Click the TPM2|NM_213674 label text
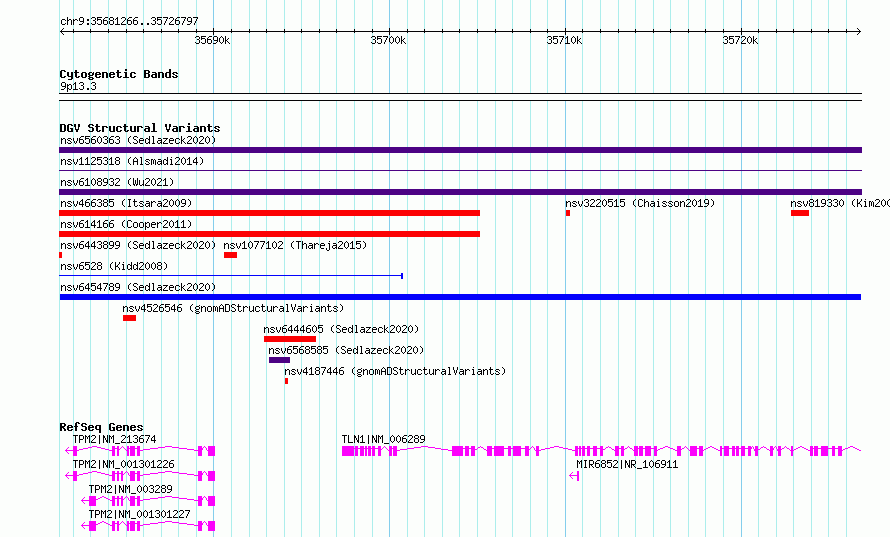This screenshot has width=890, height=537. 114,439
